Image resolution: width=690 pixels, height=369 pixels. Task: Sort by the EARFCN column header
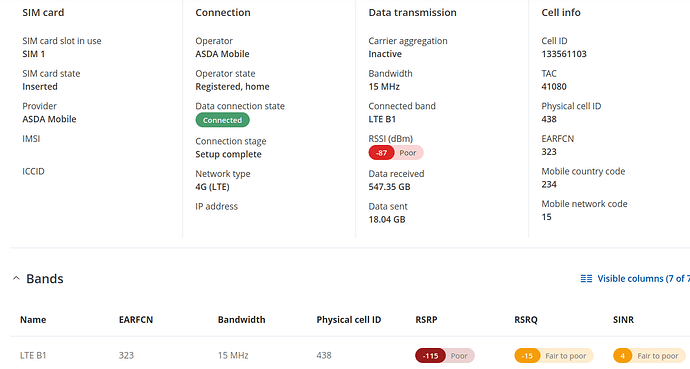[136, 320]
